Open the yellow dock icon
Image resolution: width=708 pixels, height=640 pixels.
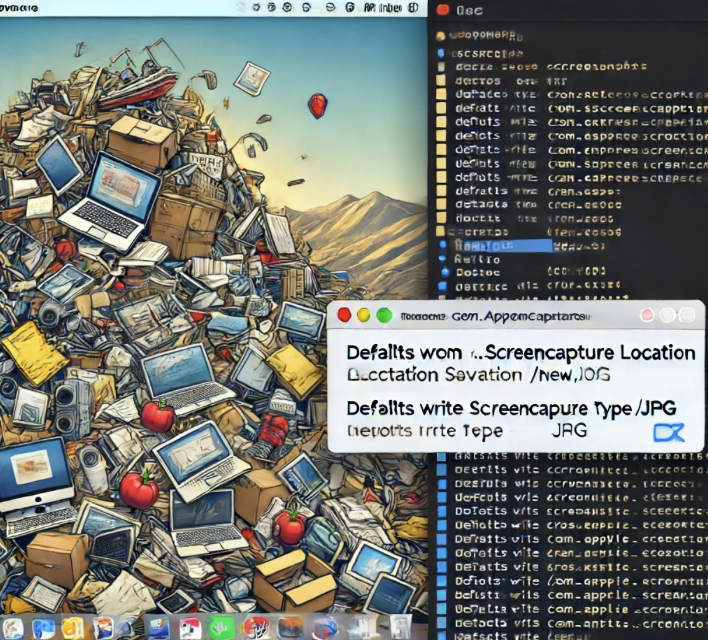point(73,628)
